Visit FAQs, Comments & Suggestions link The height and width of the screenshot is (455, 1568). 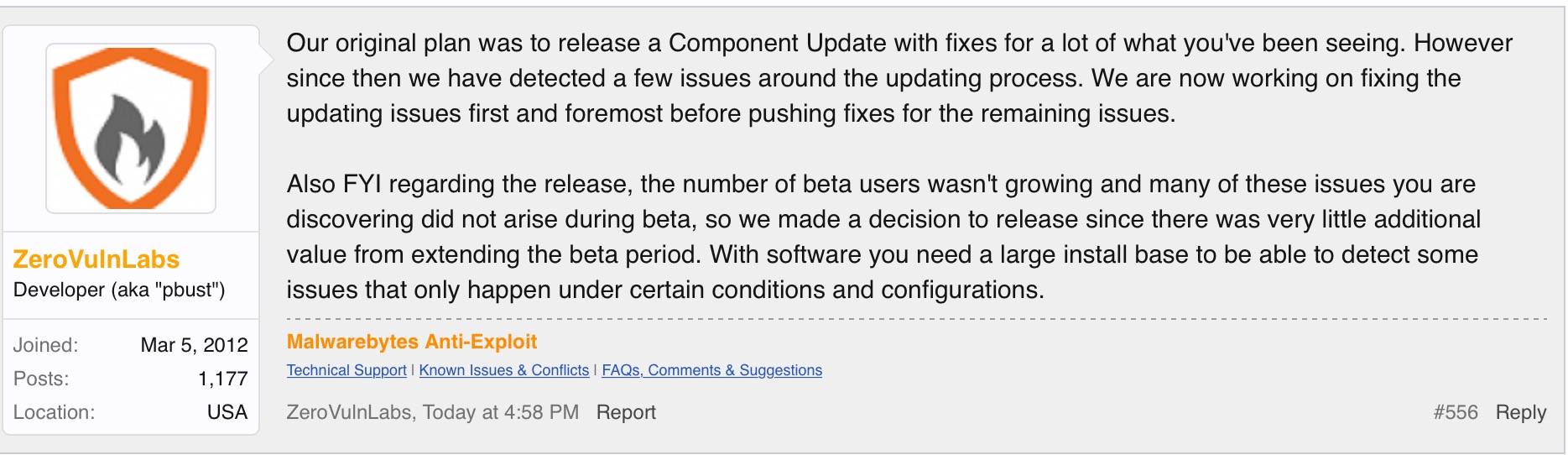(711, 370)
